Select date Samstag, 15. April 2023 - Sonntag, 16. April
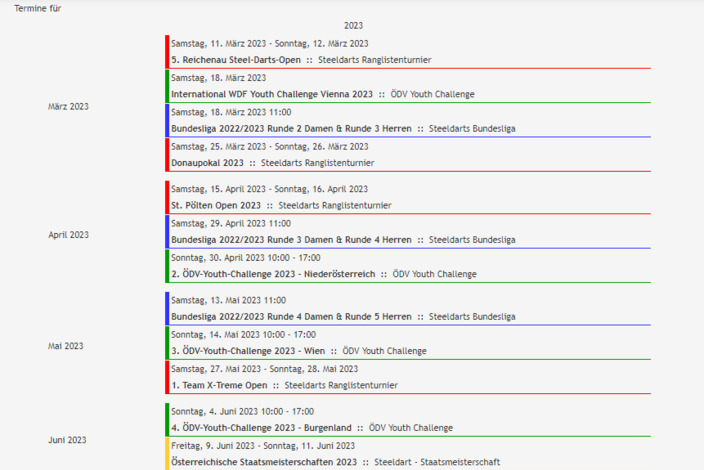The image size is (704, 470). [269, 189]
